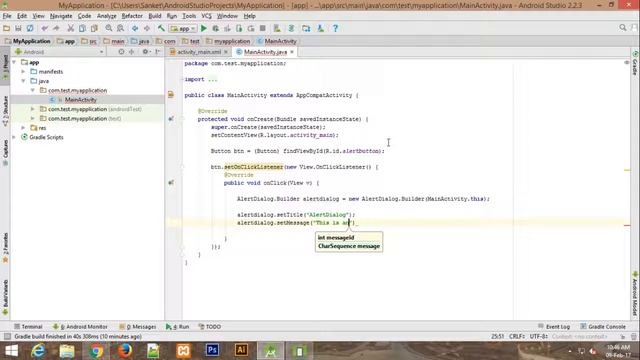Click the scroll from source target icon
Screen dimensions: 640x360
[121, 52]
